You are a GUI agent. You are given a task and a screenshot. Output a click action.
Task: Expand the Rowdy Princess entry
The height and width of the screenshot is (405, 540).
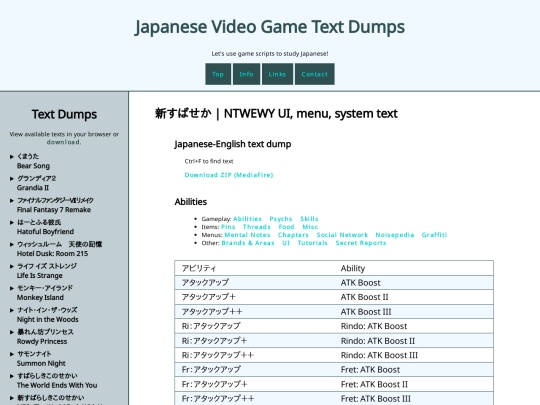[12, 332]
